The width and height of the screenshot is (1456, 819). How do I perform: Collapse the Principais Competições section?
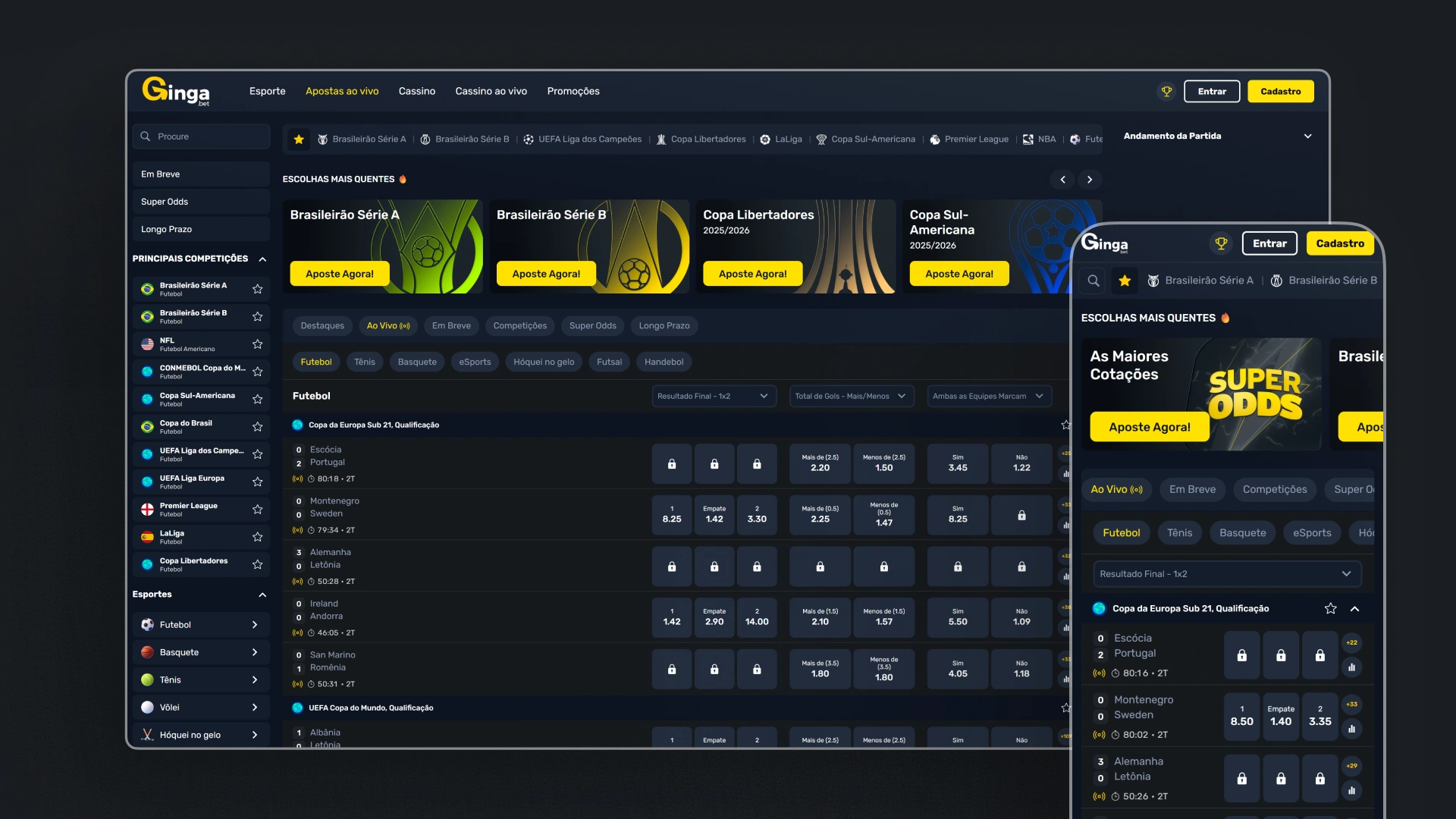click(262, 259)
